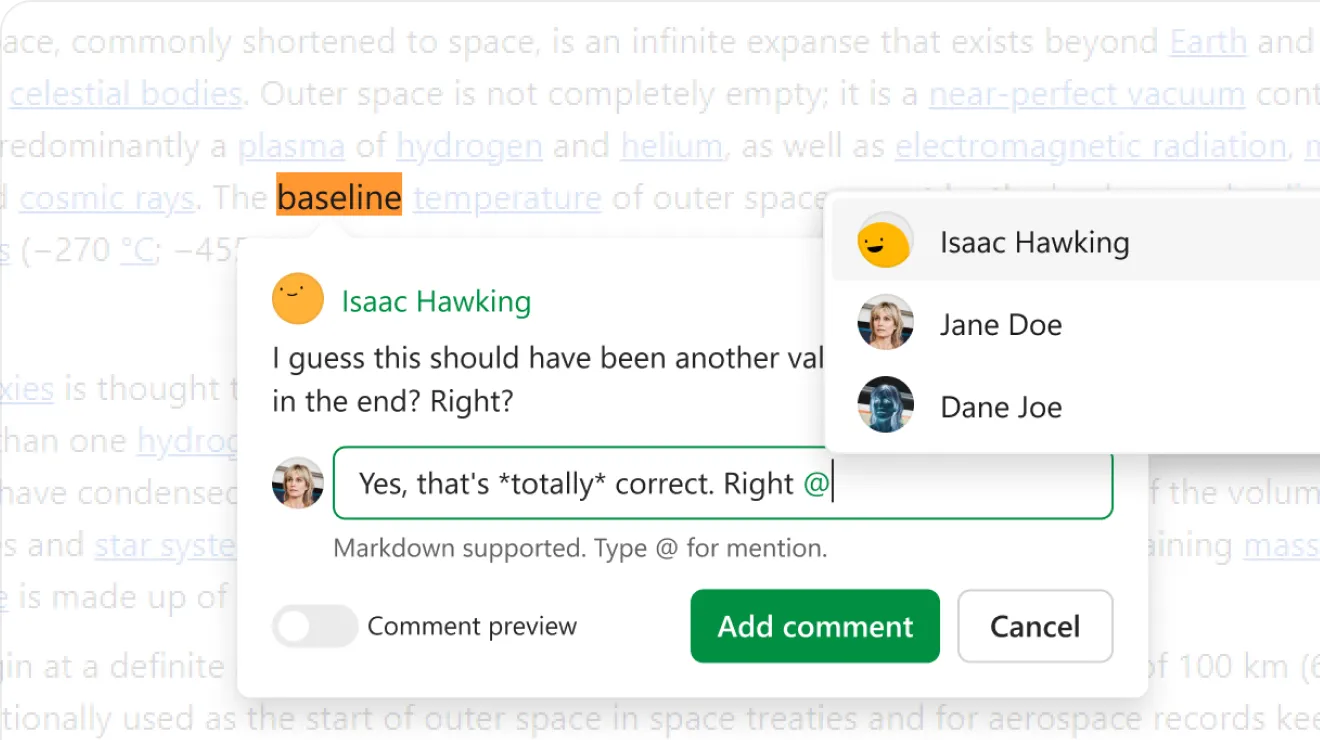Choose Jane Doe in the mention suggestions
Screen dimensions: 1320x740
[1001, 325]
